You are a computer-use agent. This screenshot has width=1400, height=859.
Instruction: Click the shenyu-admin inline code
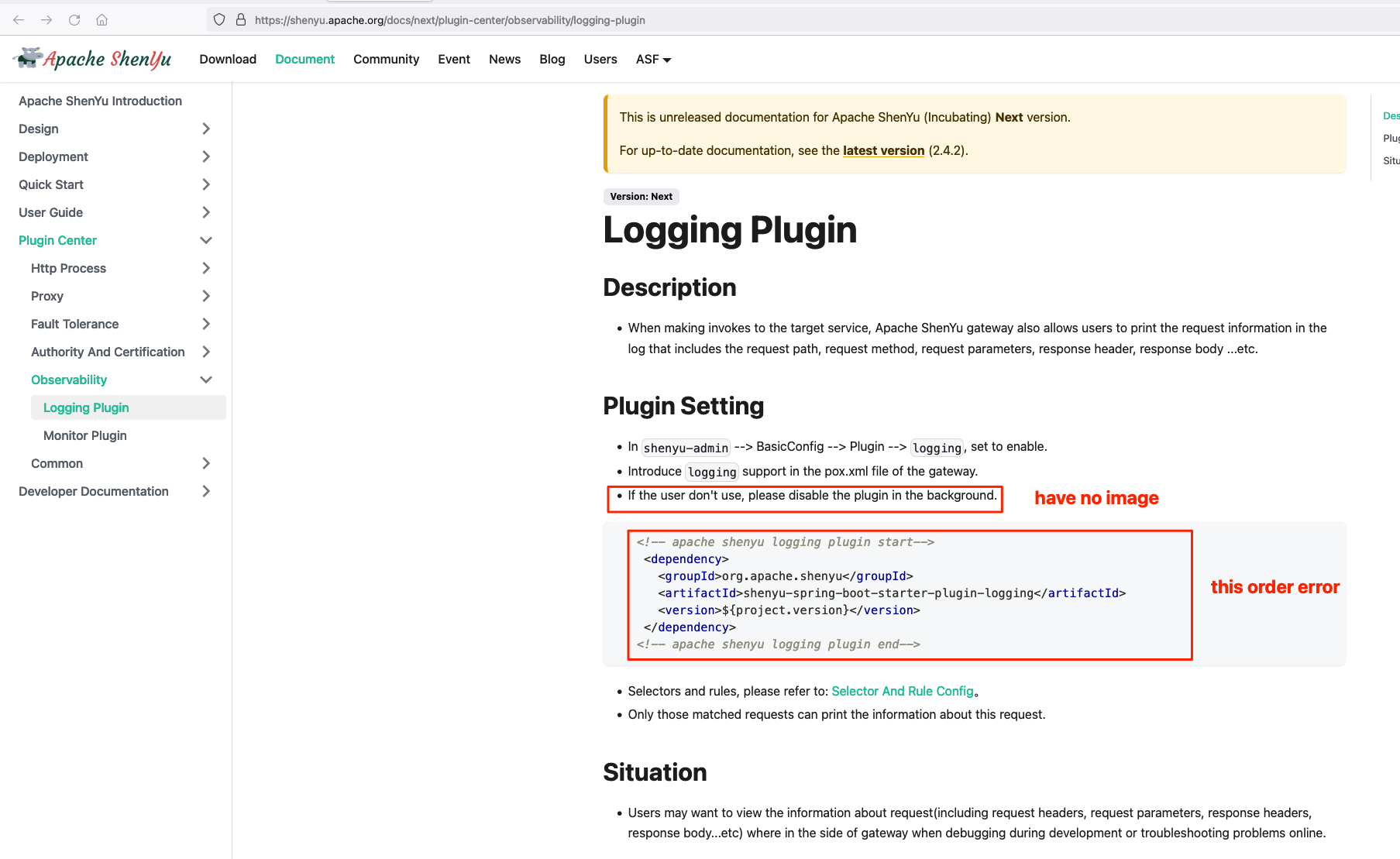tap(686, 448)
